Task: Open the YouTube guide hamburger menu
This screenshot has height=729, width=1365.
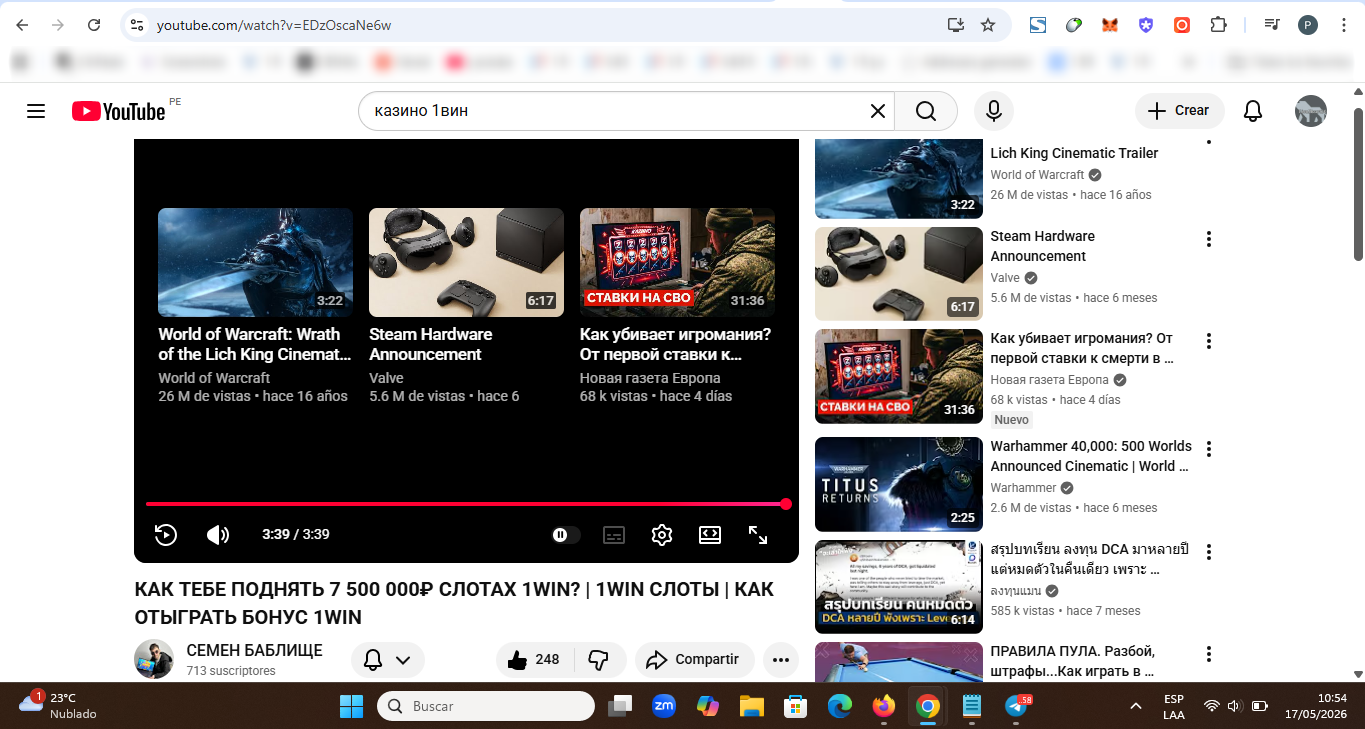Action: click(36, 111)
